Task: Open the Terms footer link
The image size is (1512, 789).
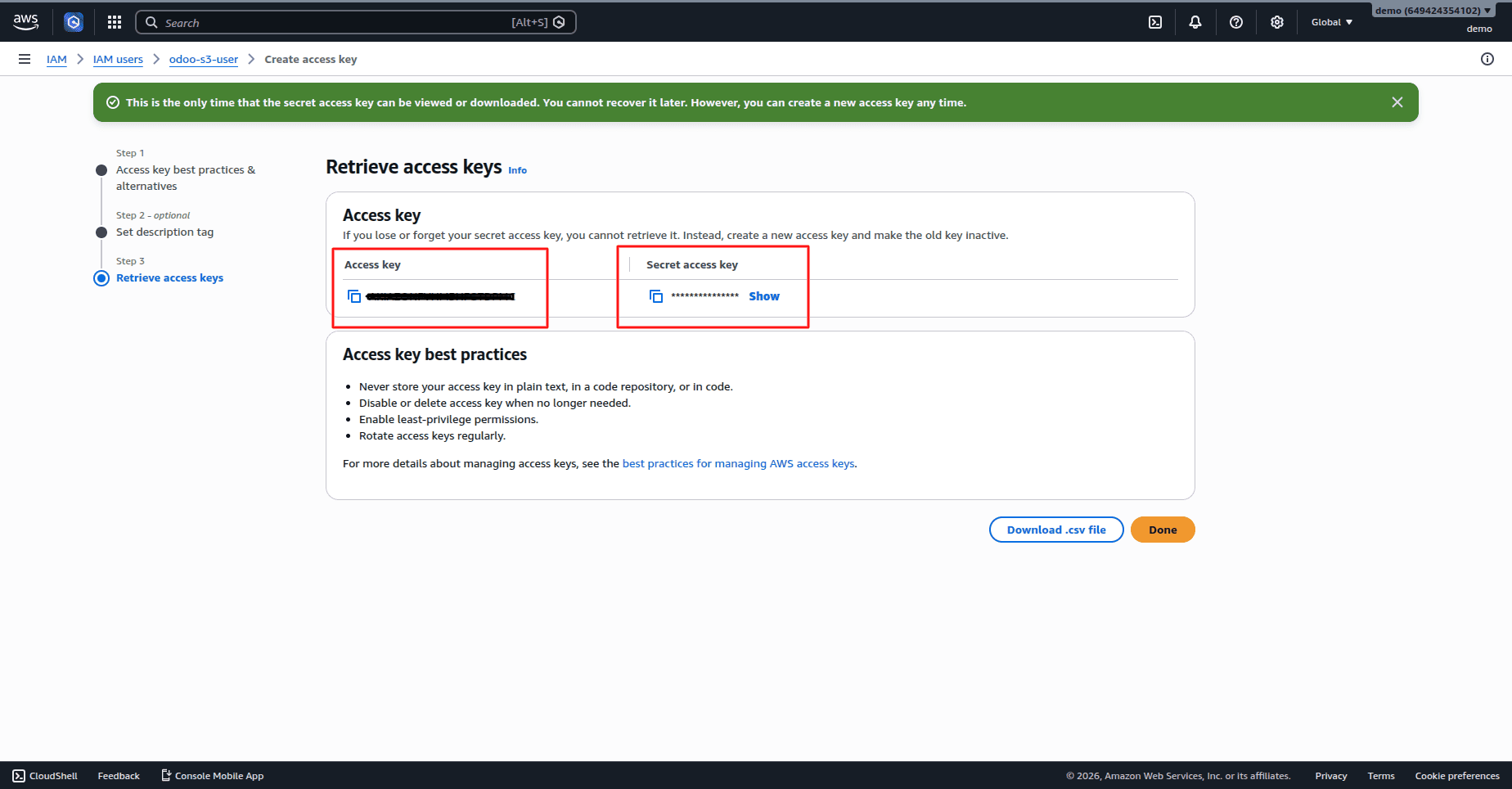Action: click(x=1381, y=776)
